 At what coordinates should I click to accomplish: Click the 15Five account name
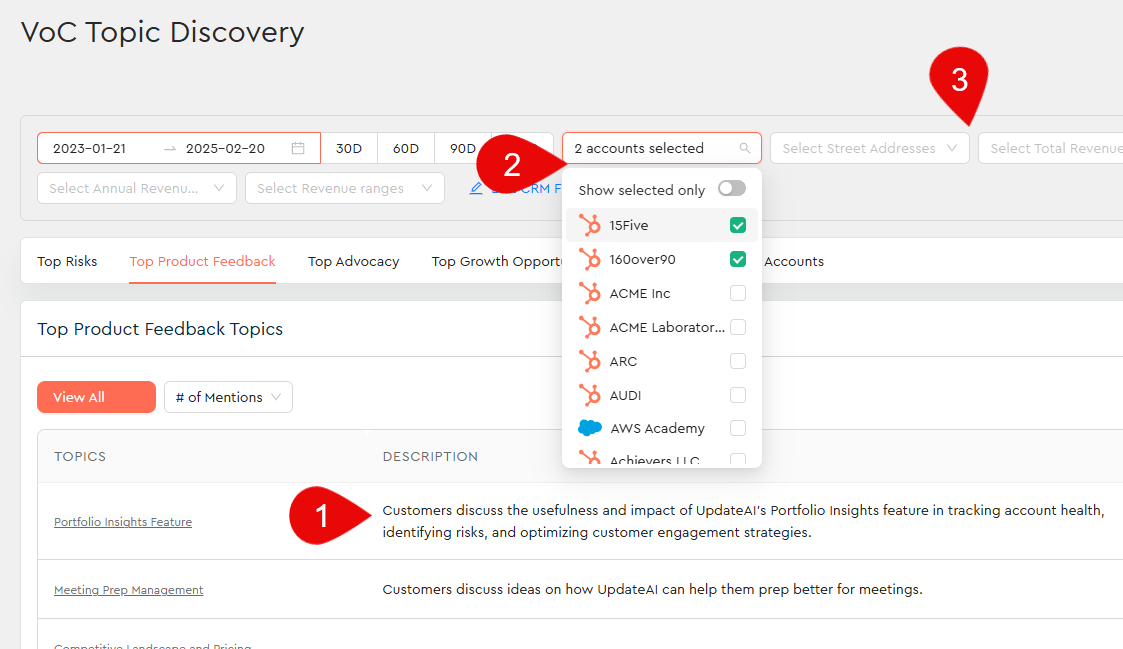[629, 225]
